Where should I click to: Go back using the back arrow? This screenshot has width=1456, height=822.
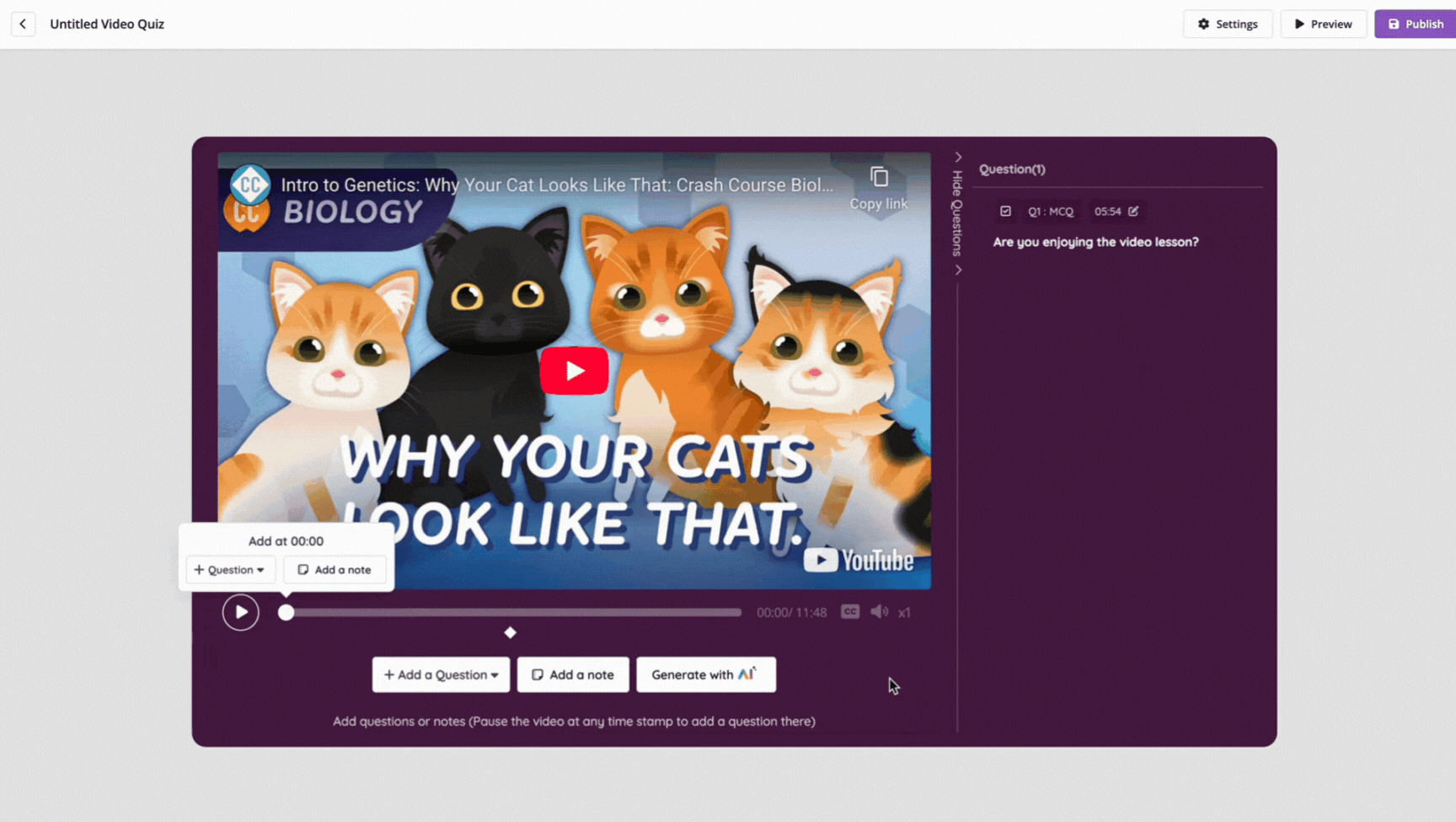(23, 24)
